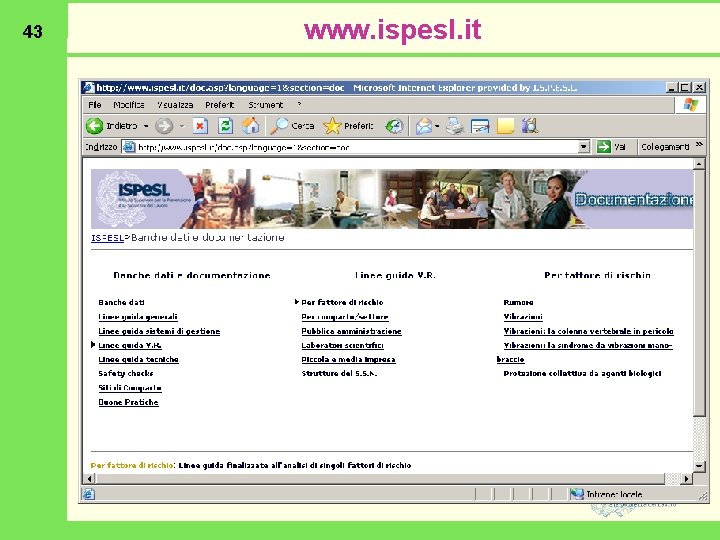720x540 pixels.
Task: Expand the address bar history dropdown
Action: (x=584, y=147)
